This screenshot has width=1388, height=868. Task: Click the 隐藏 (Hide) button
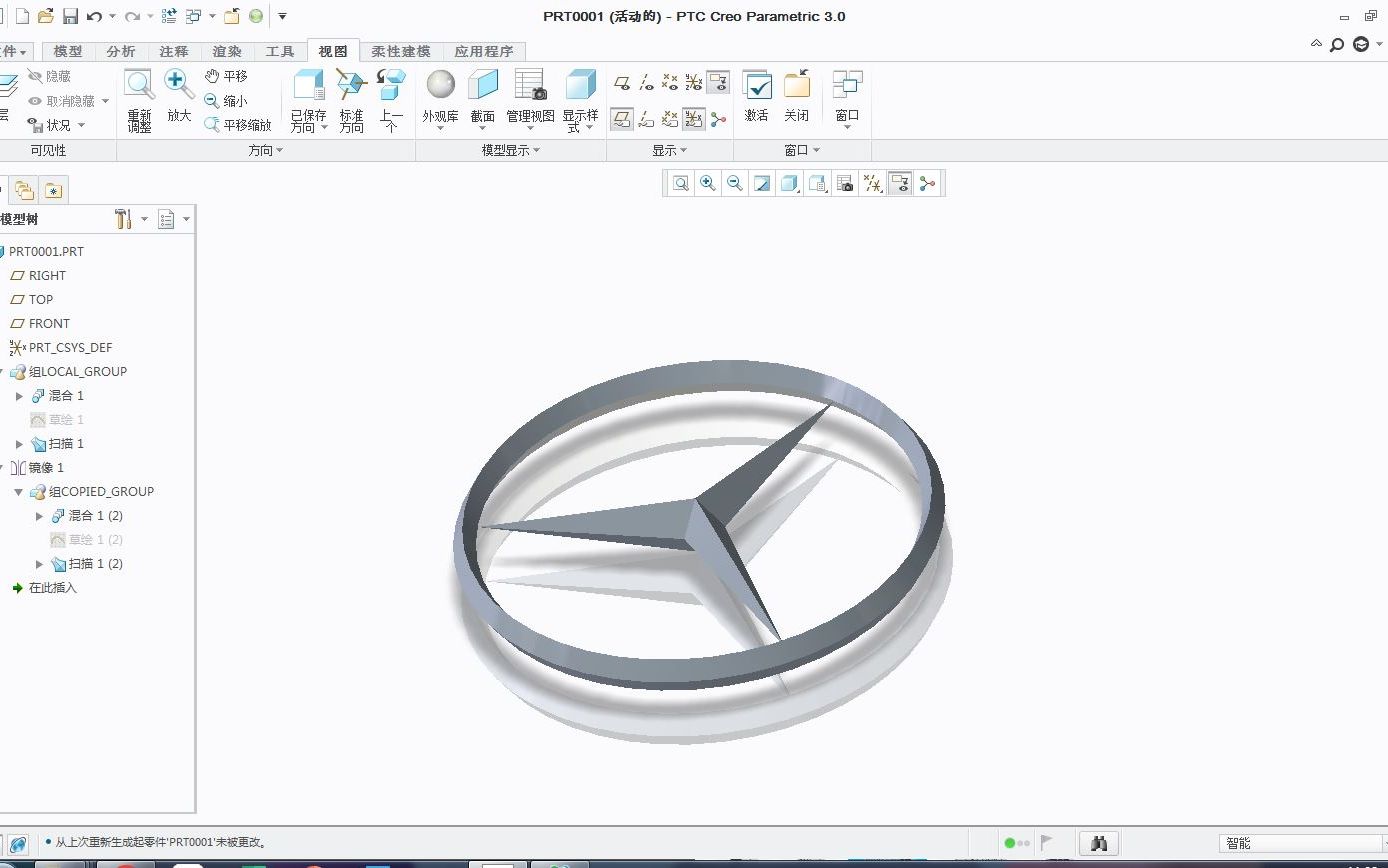[49, 76]
